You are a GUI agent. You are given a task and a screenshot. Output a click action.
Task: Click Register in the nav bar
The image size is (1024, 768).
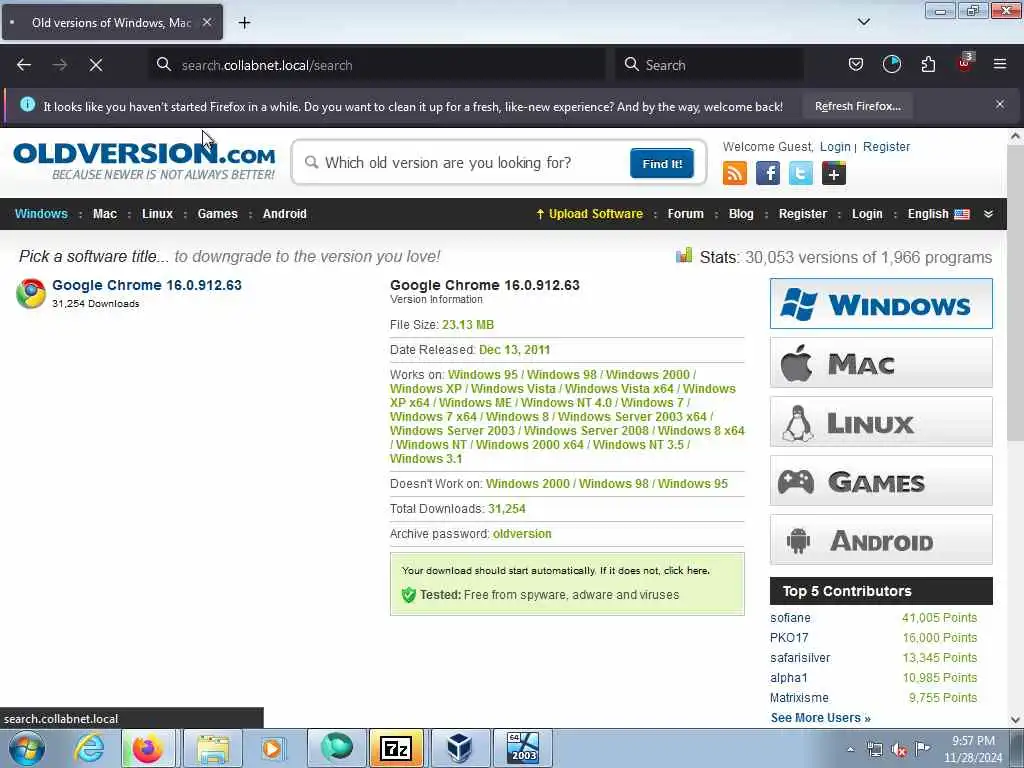(x=803, y=214)
